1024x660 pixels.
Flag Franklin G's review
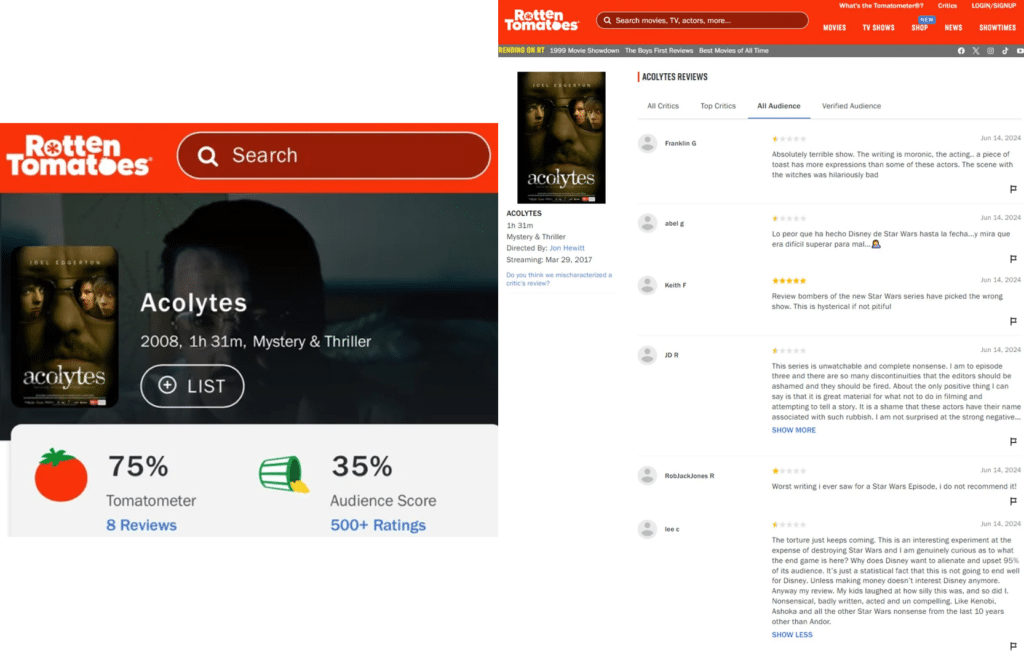1013,189
